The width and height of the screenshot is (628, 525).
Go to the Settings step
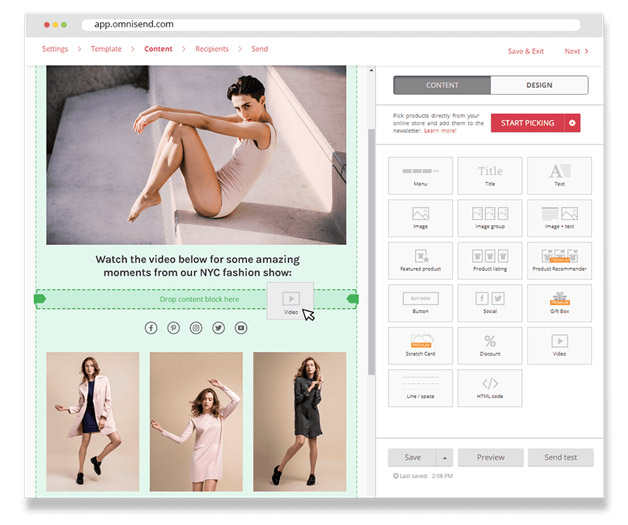coord(55,49)
